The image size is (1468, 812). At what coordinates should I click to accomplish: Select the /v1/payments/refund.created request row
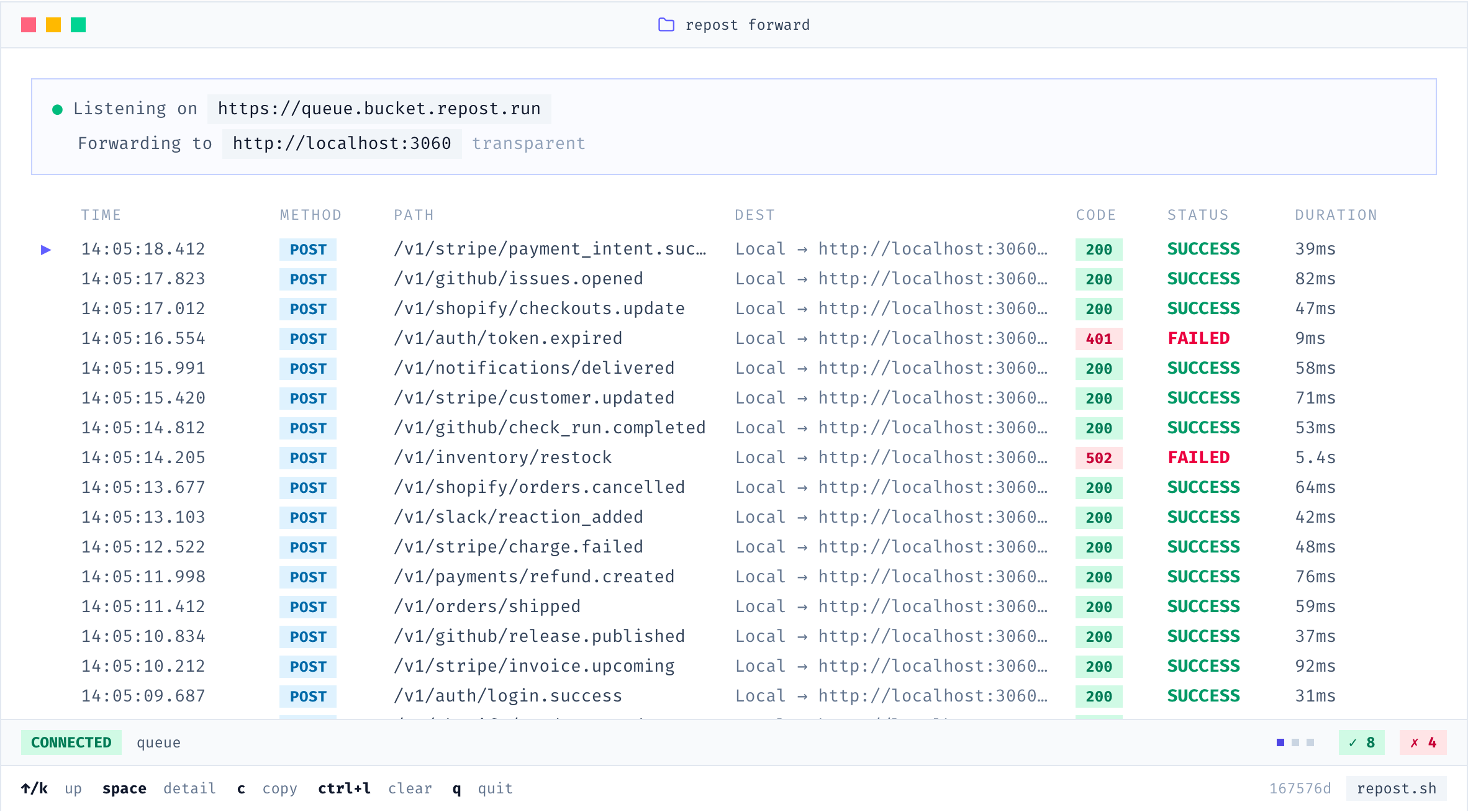[x=734, y=577]
